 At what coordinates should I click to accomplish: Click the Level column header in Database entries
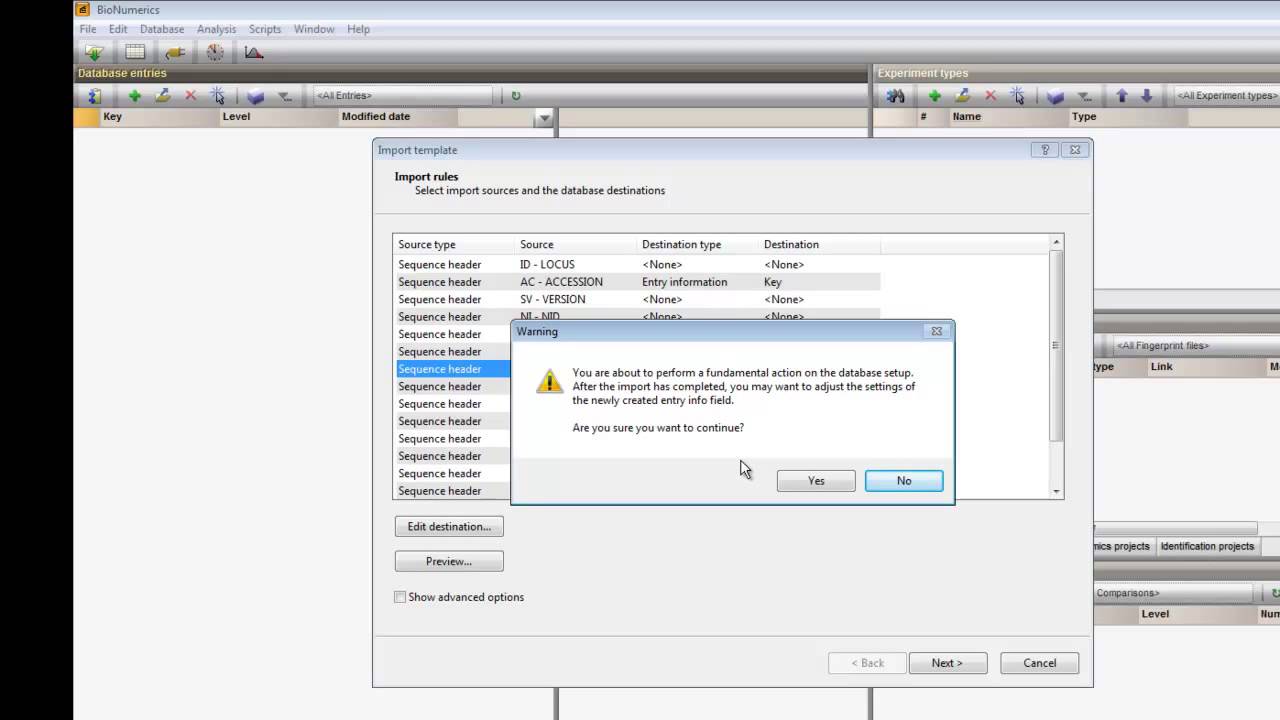[x=279, y=117]
